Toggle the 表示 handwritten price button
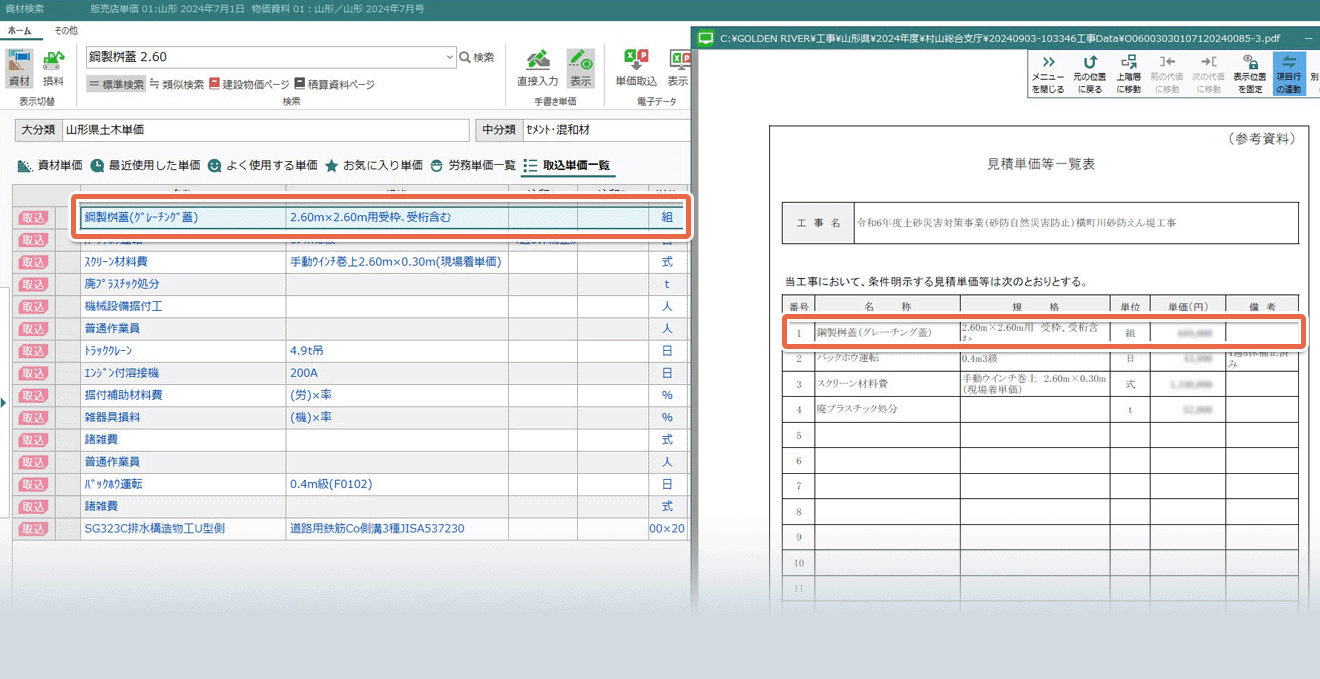1320x679 pixels. click(580, 68)
